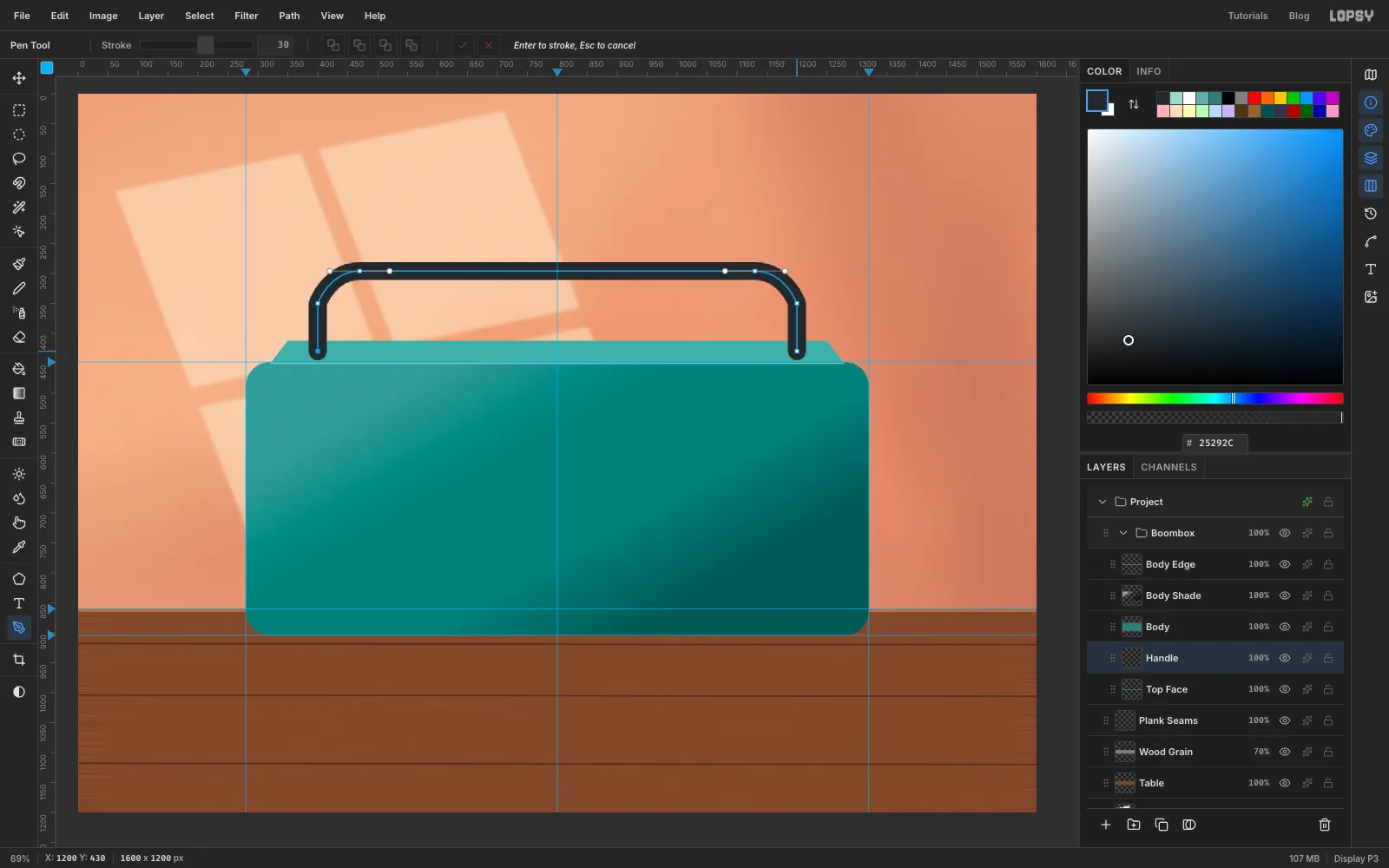Open the Info tab
This screenshot has width=1389, height=868.
[x=1149, y=71]
